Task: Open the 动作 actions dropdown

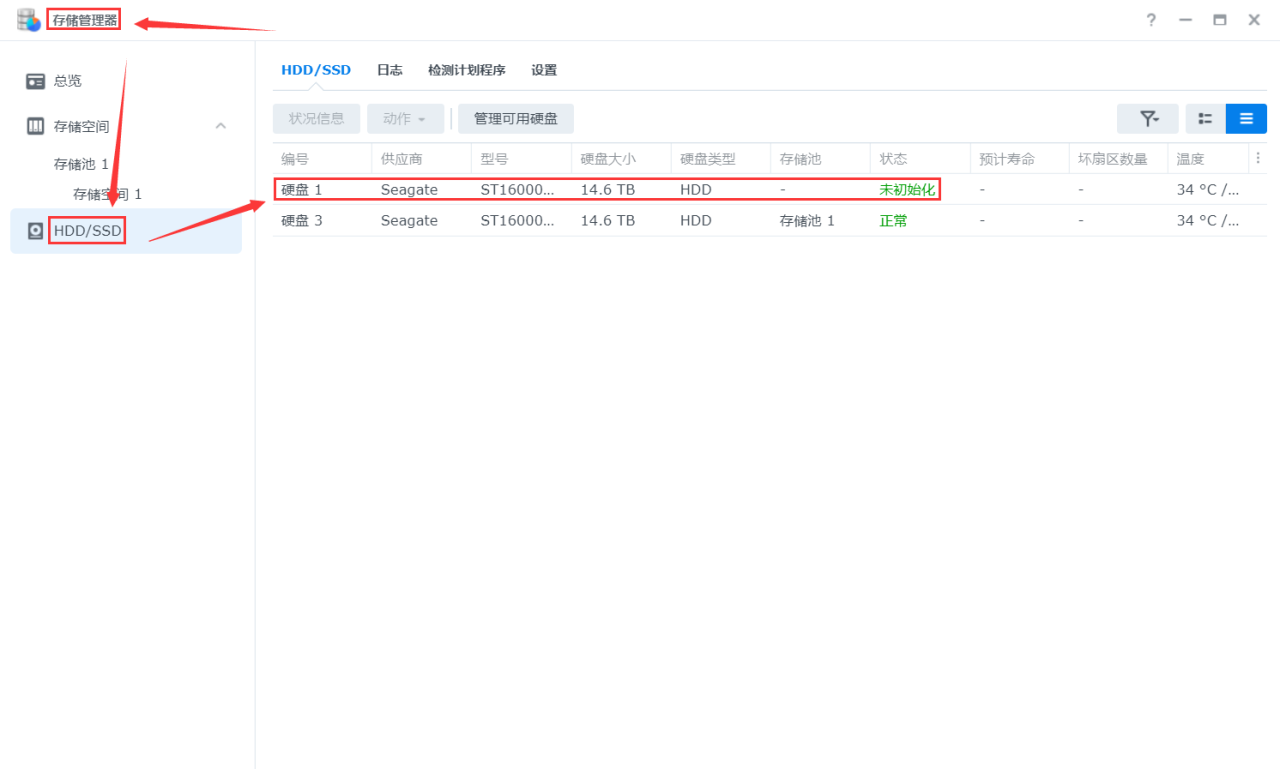Action: tap(404, 118)
